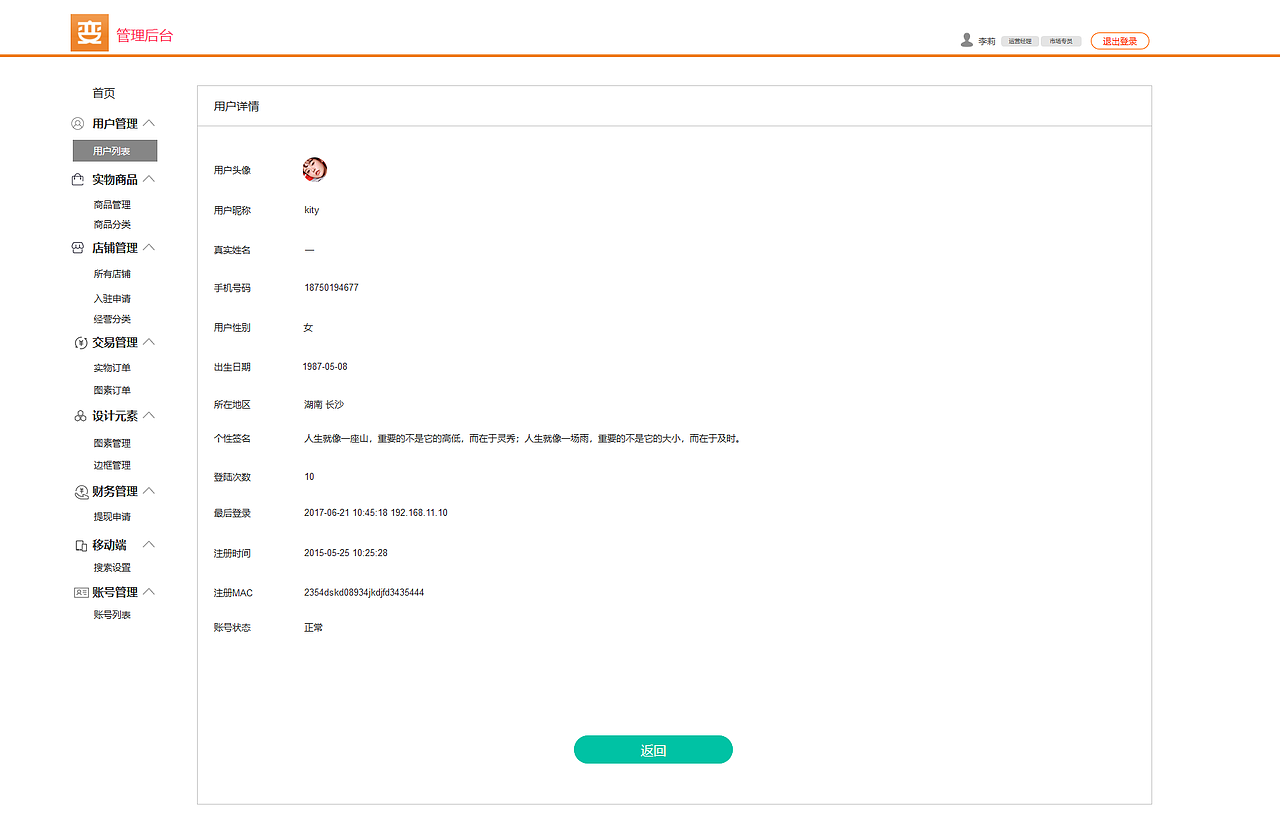Collapse the 账号管理 section chevron
1280x825 pixels.
click(149, 592)
